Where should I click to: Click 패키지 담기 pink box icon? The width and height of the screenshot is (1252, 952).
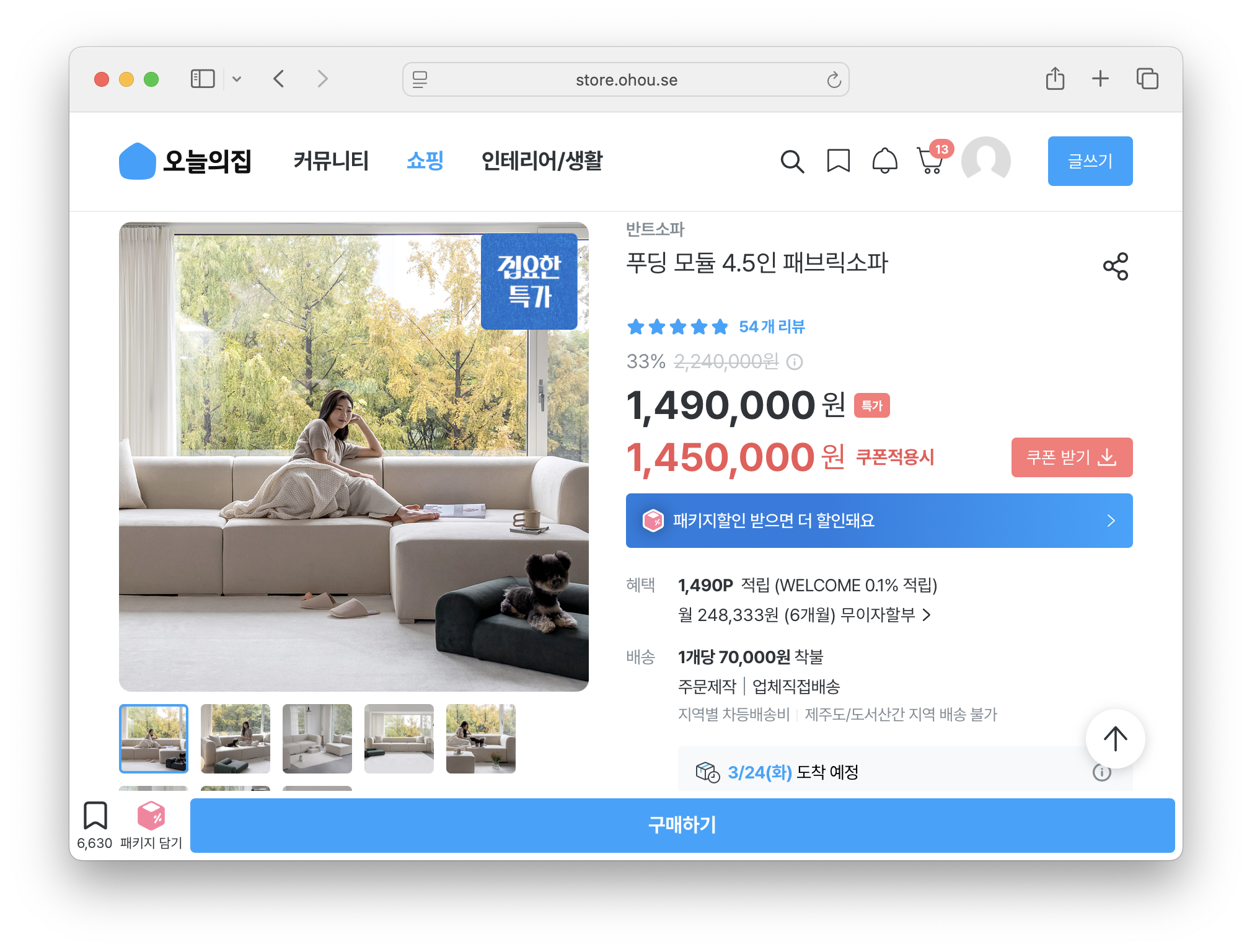coord(151,816)
